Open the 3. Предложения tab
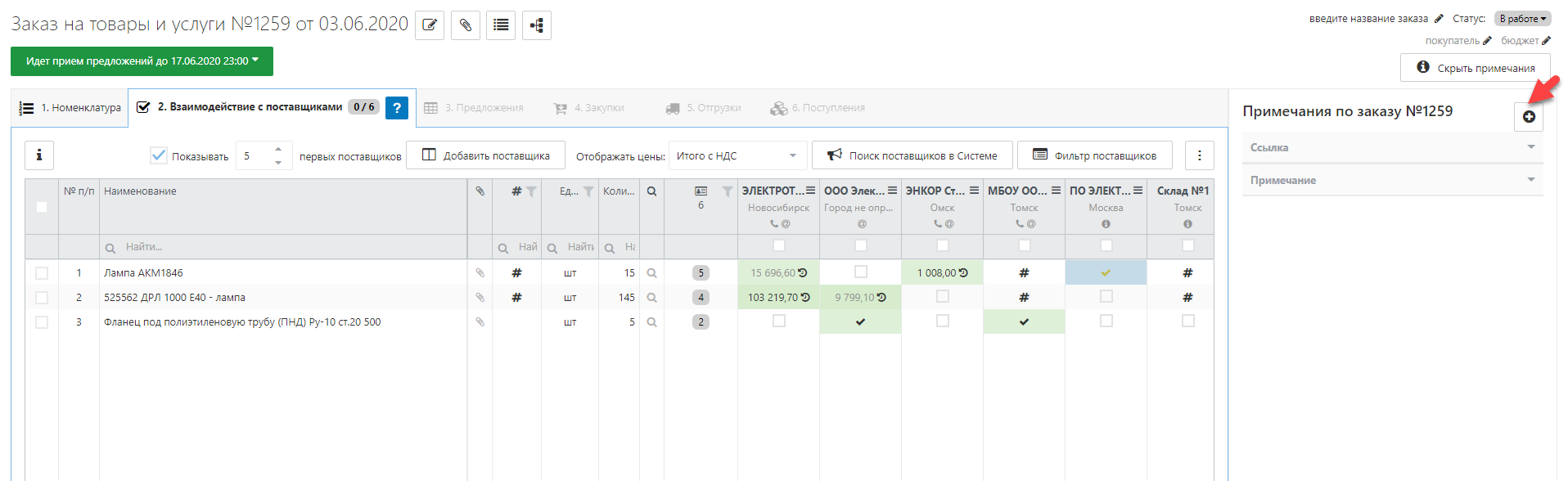Screen dimensions: 1568x481 click(475, 108)
